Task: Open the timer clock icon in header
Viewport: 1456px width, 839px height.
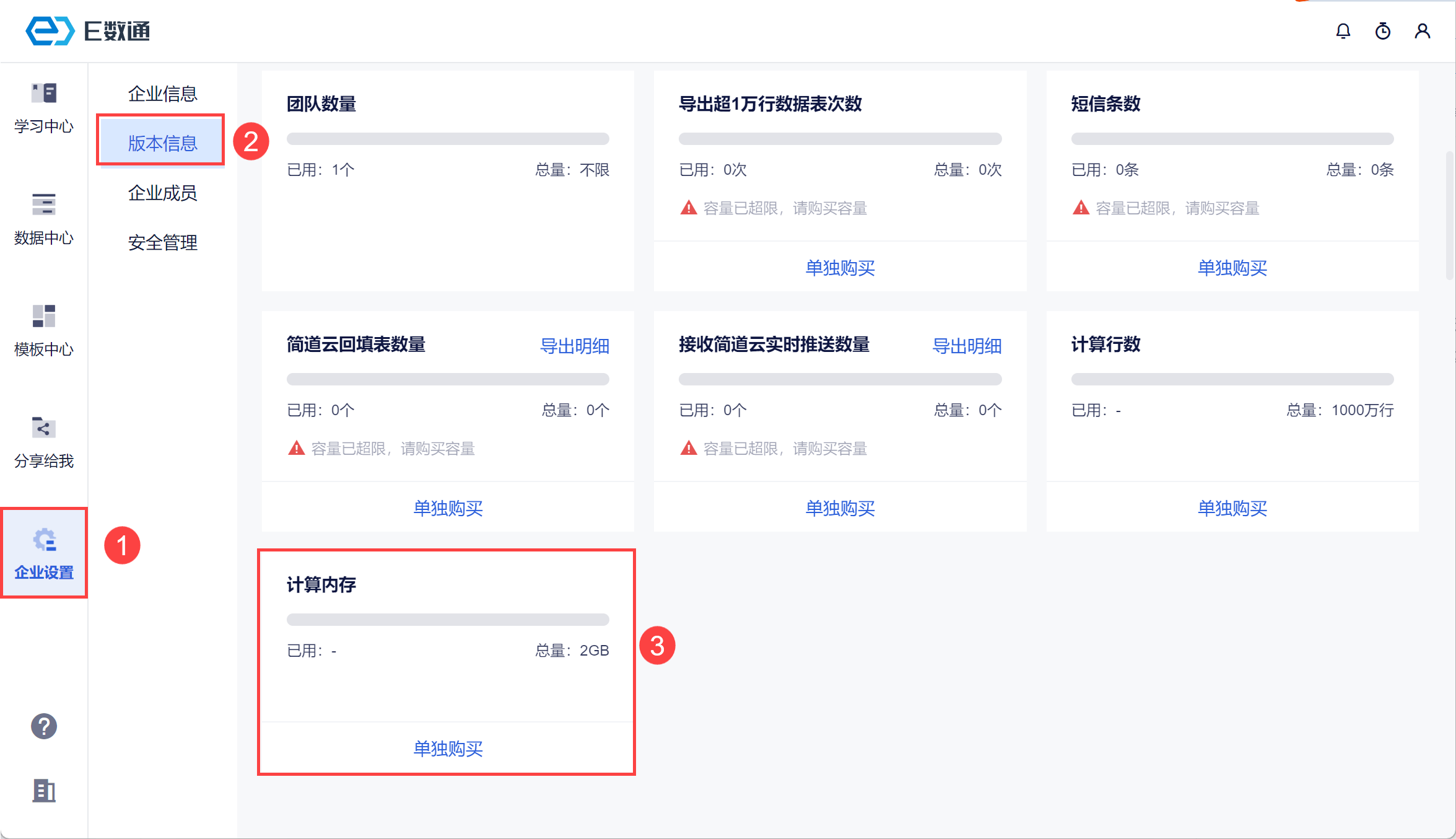Action: [x=1382, y=31]
